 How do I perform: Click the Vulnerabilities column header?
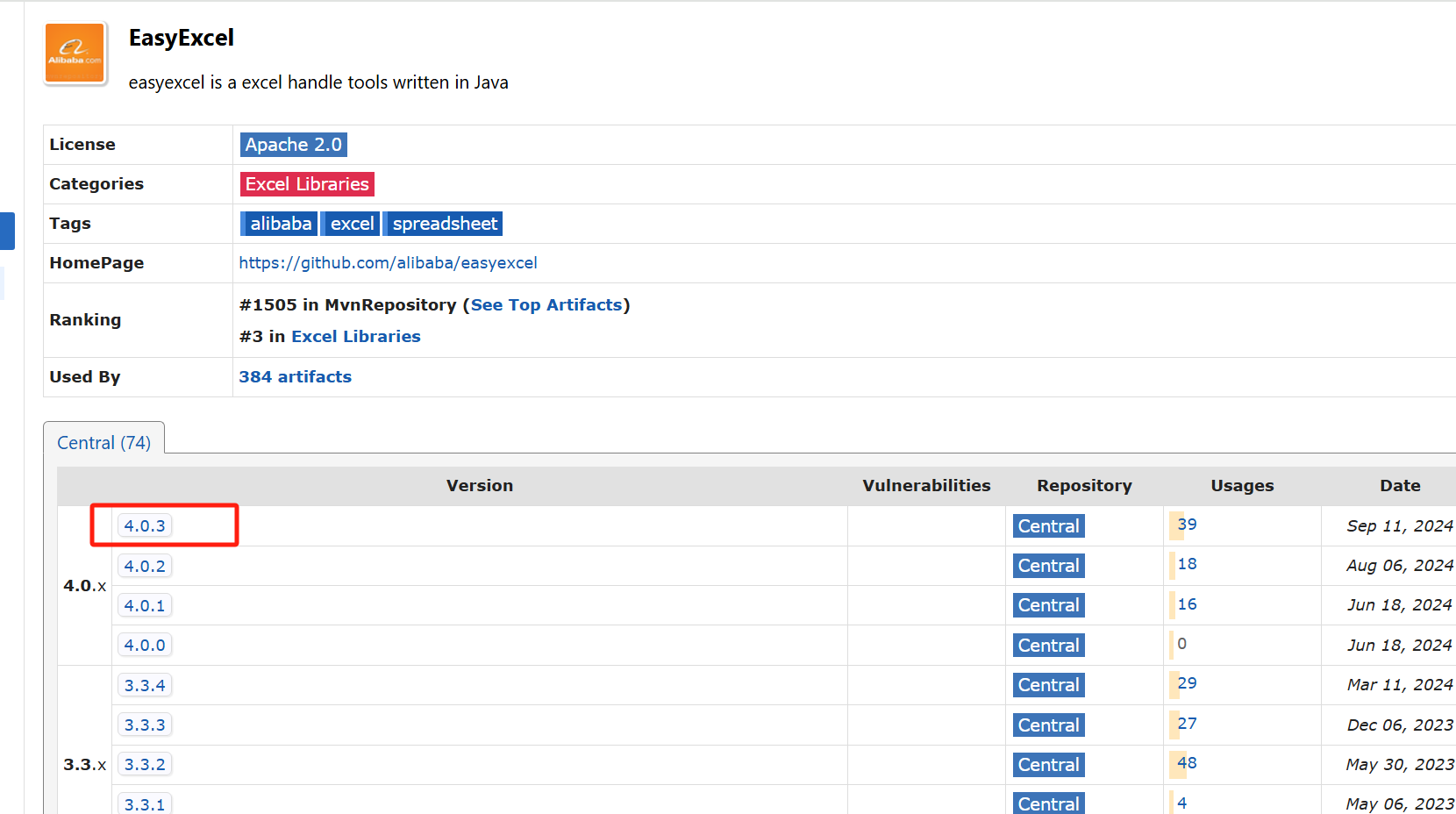tap(926, 486)
